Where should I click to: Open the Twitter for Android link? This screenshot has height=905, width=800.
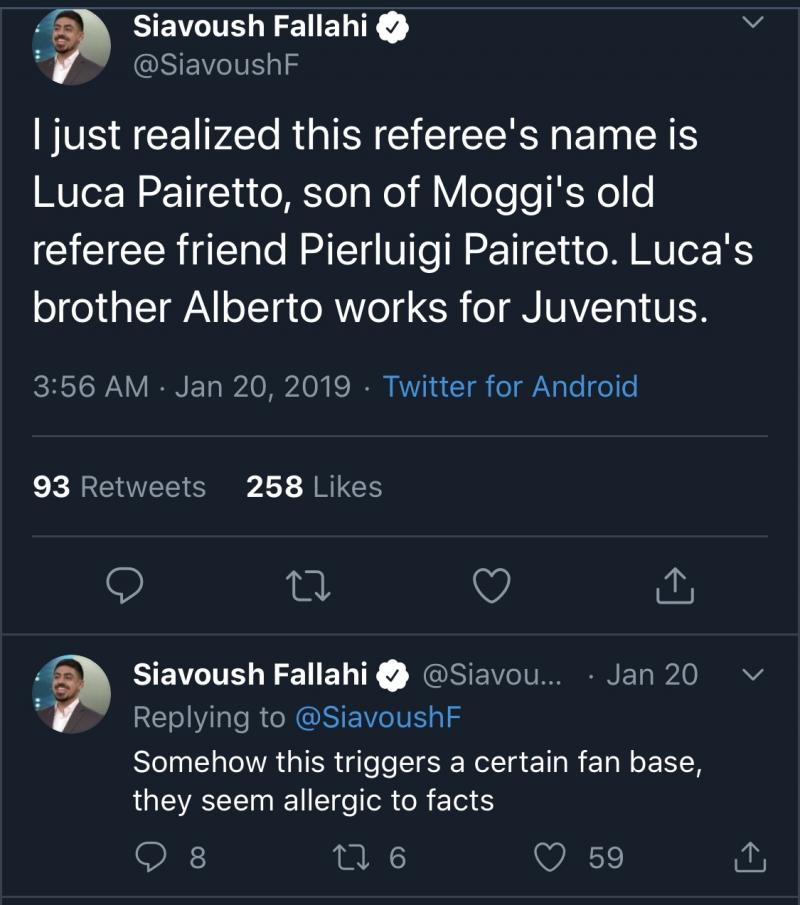(x=510, y=386)
